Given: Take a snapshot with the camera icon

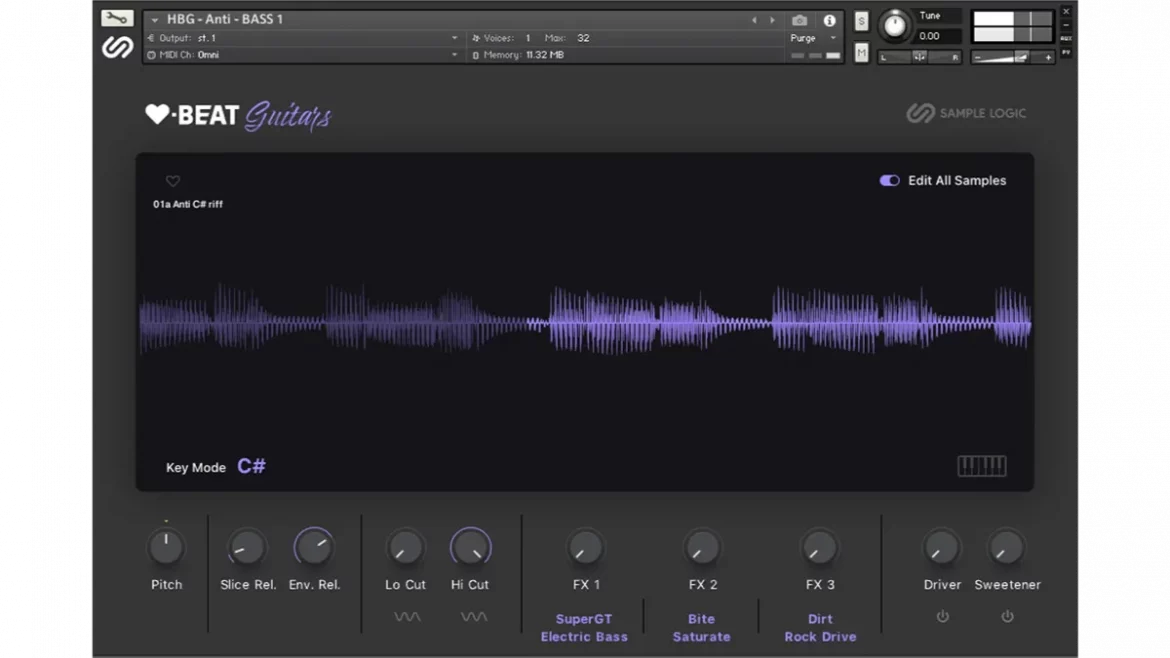Looking at the screenshot, I should click(x=799, y=21).
